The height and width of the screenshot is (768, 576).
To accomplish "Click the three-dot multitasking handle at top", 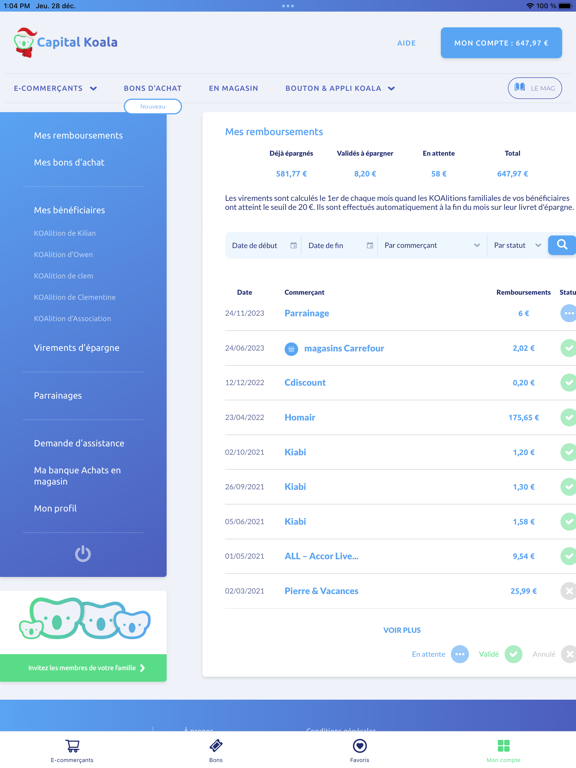I will [288, 6].
